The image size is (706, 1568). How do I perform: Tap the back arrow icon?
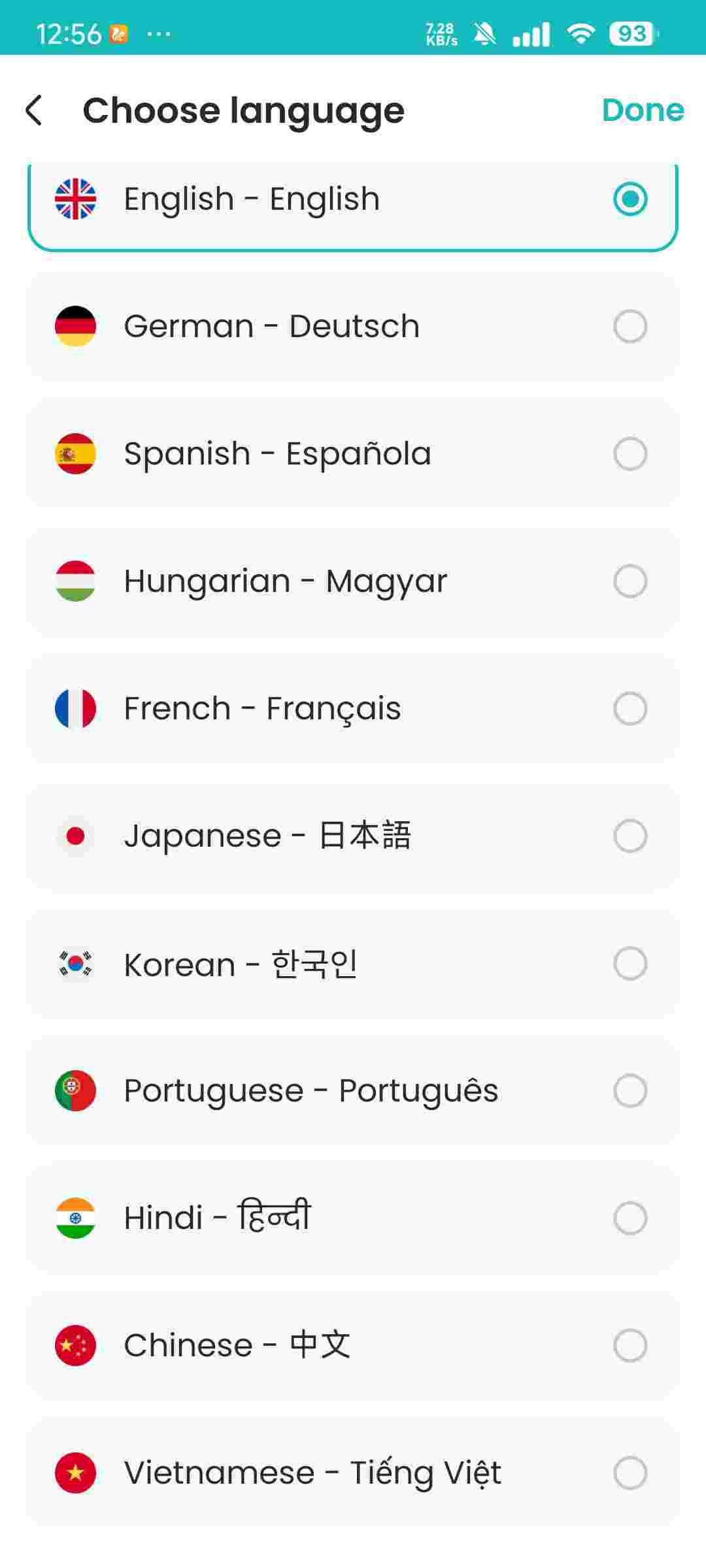pyautogui.click(x=34, y=110)
